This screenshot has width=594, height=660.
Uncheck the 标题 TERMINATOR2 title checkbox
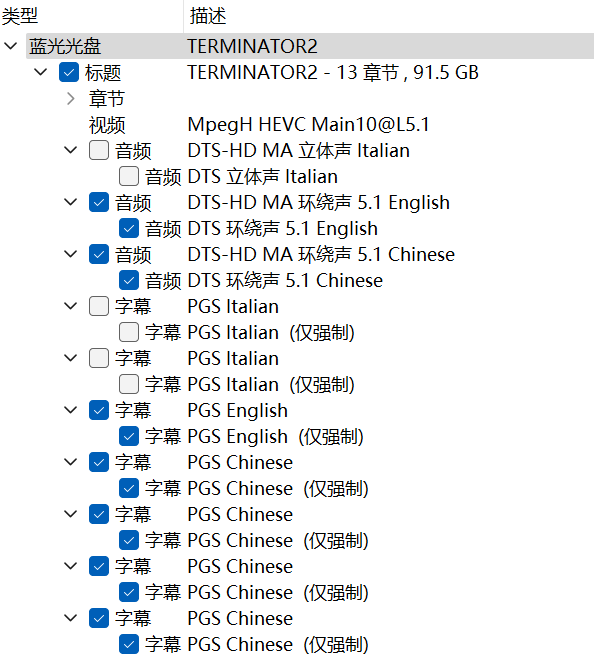tap(69, 72)
